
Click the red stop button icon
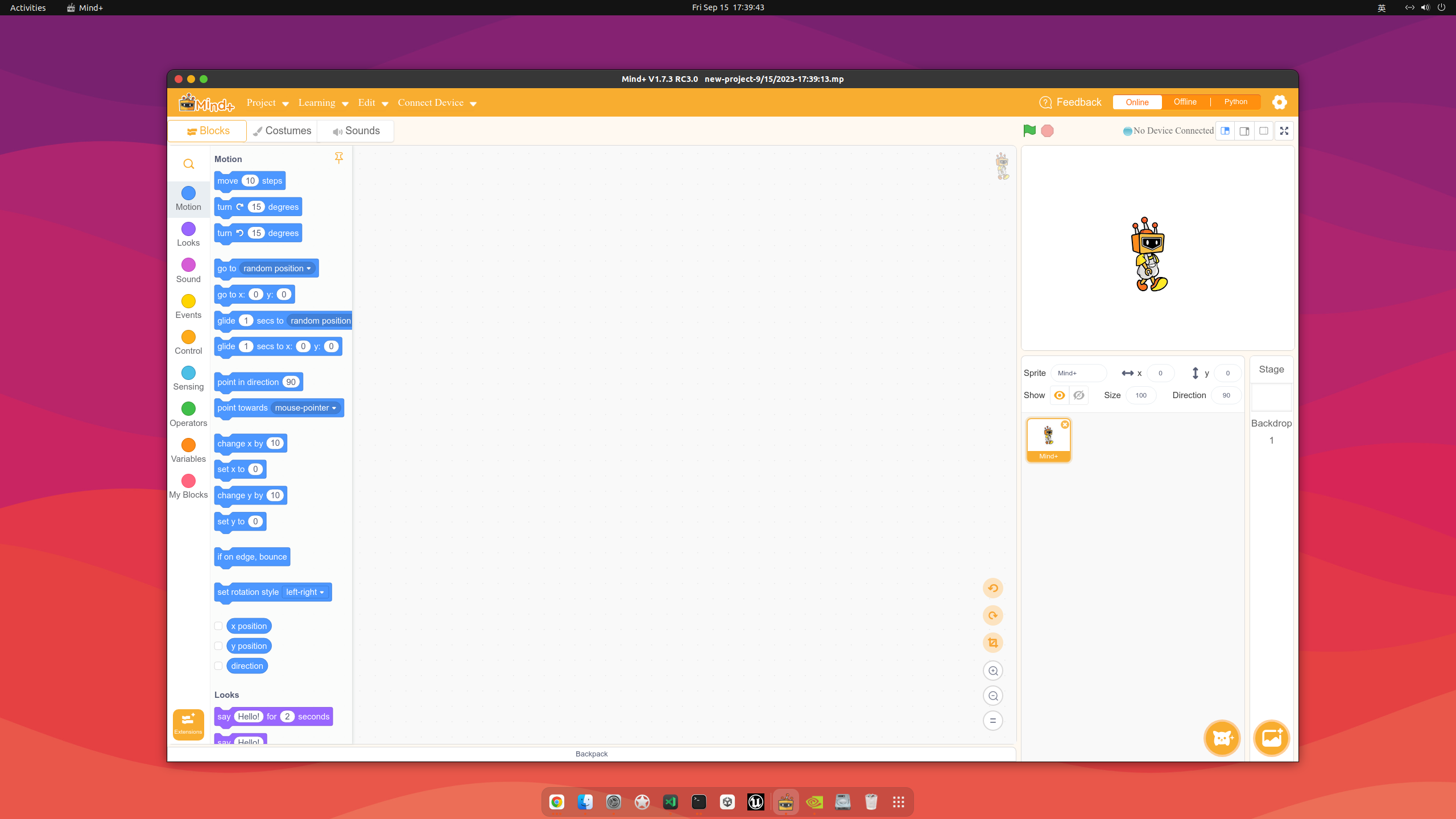coord(1047,131)
